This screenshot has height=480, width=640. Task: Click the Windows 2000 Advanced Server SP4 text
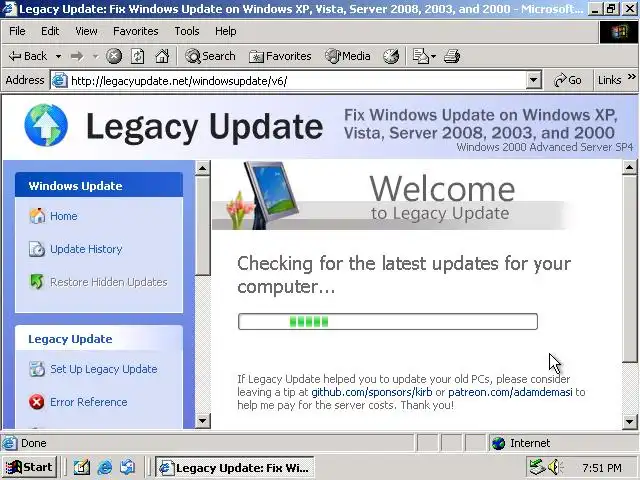(x=544, y=147)
